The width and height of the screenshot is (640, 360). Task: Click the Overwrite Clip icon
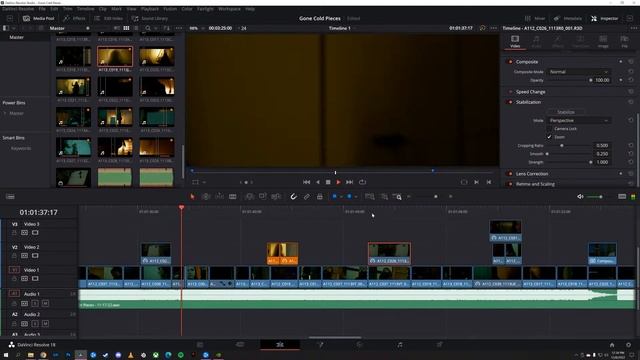[x=262, y=197]
